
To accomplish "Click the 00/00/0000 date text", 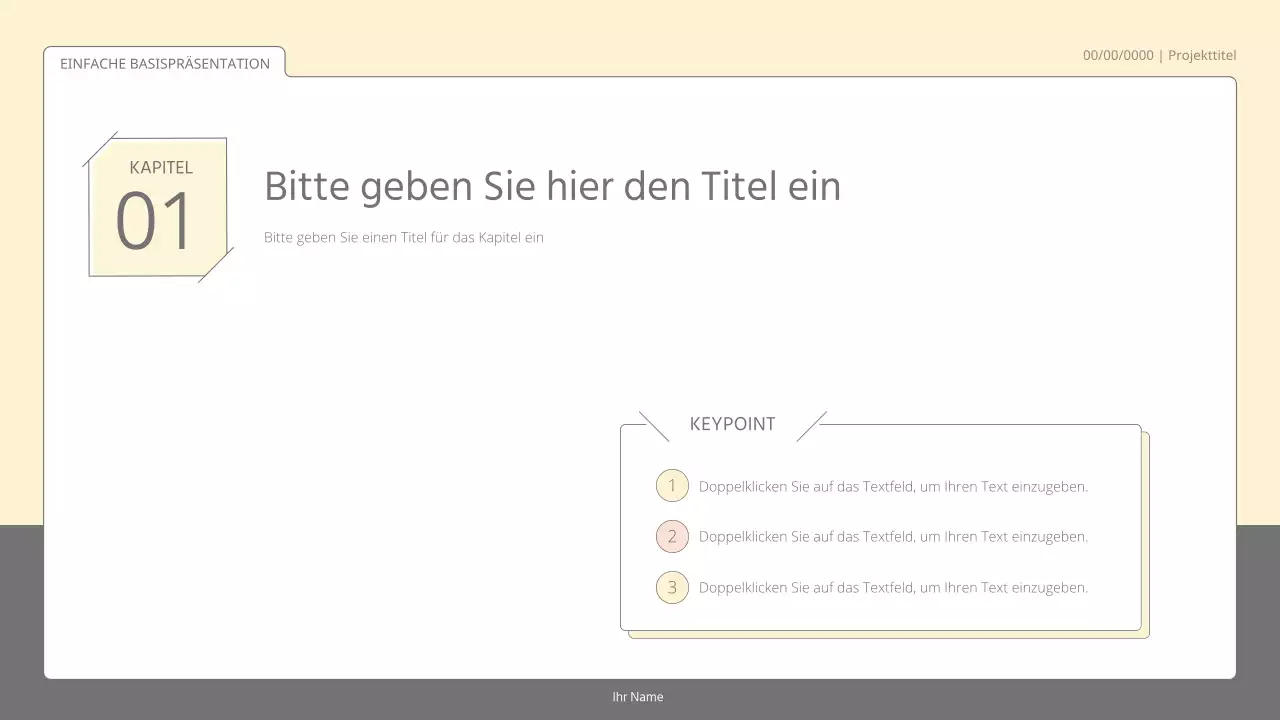I will tap(1117, 55).
